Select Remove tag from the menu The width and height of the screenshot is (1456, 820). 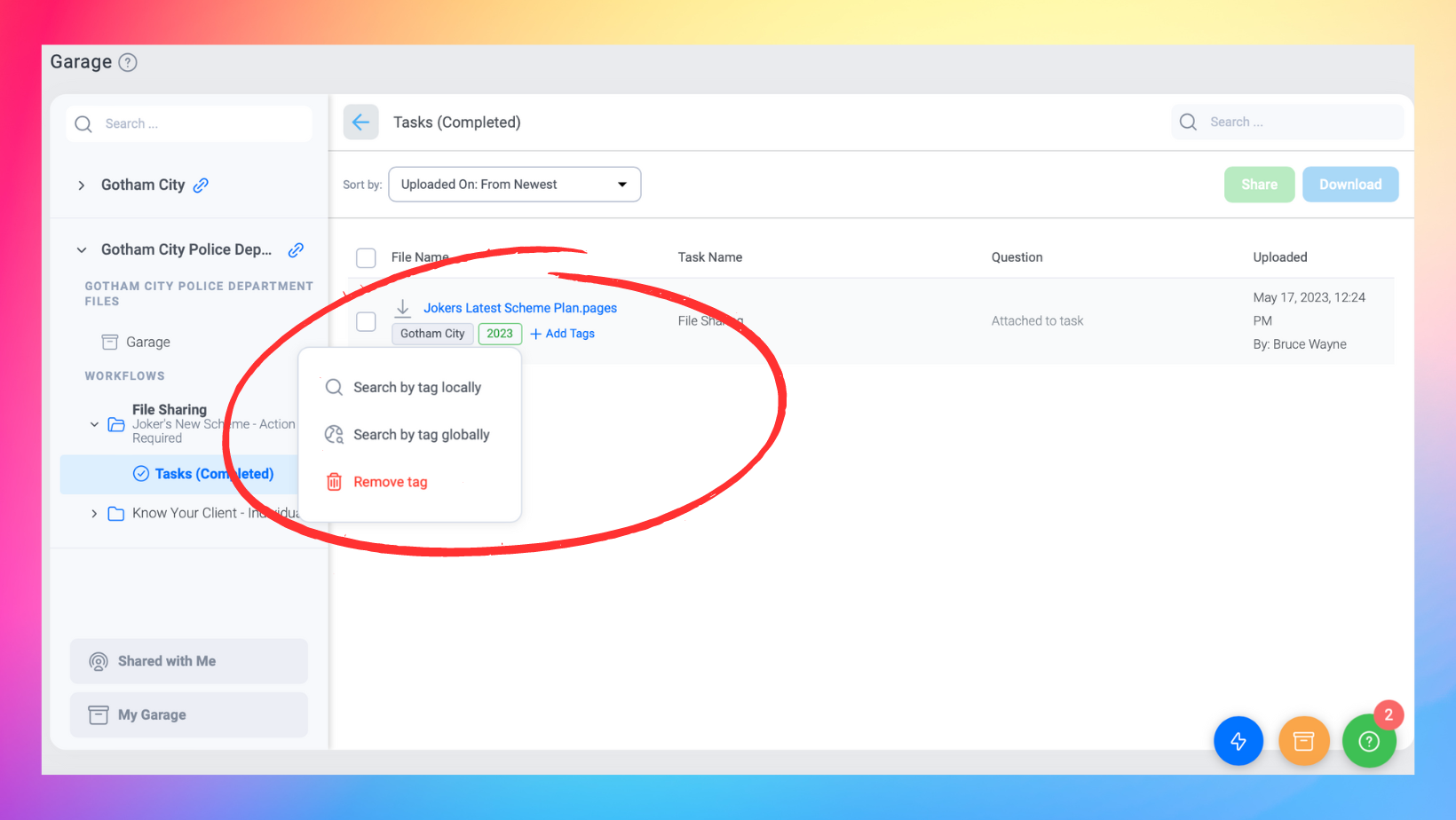389,481
